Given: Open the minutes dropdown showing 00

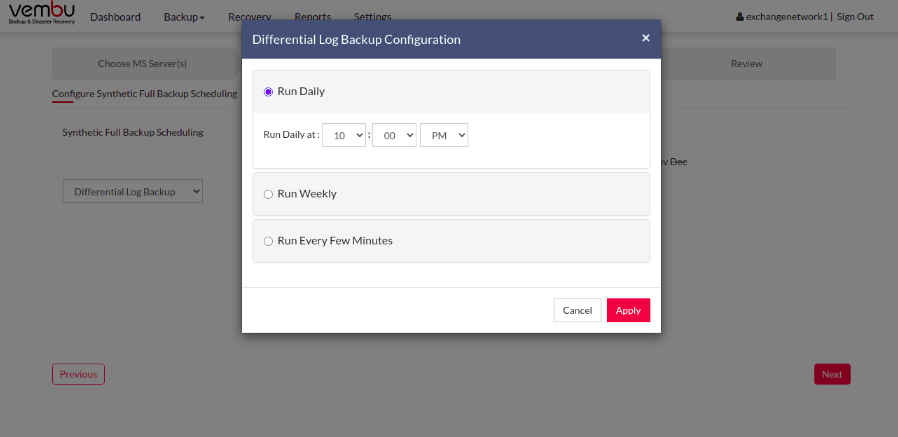Looking at the screenshot, I should click(x=394, y=135).
